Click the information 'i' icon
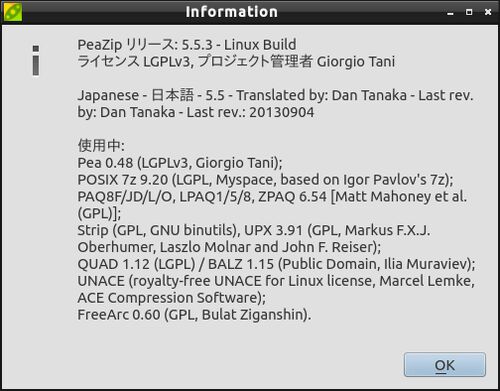500x391 pixels. pos(36,60)
